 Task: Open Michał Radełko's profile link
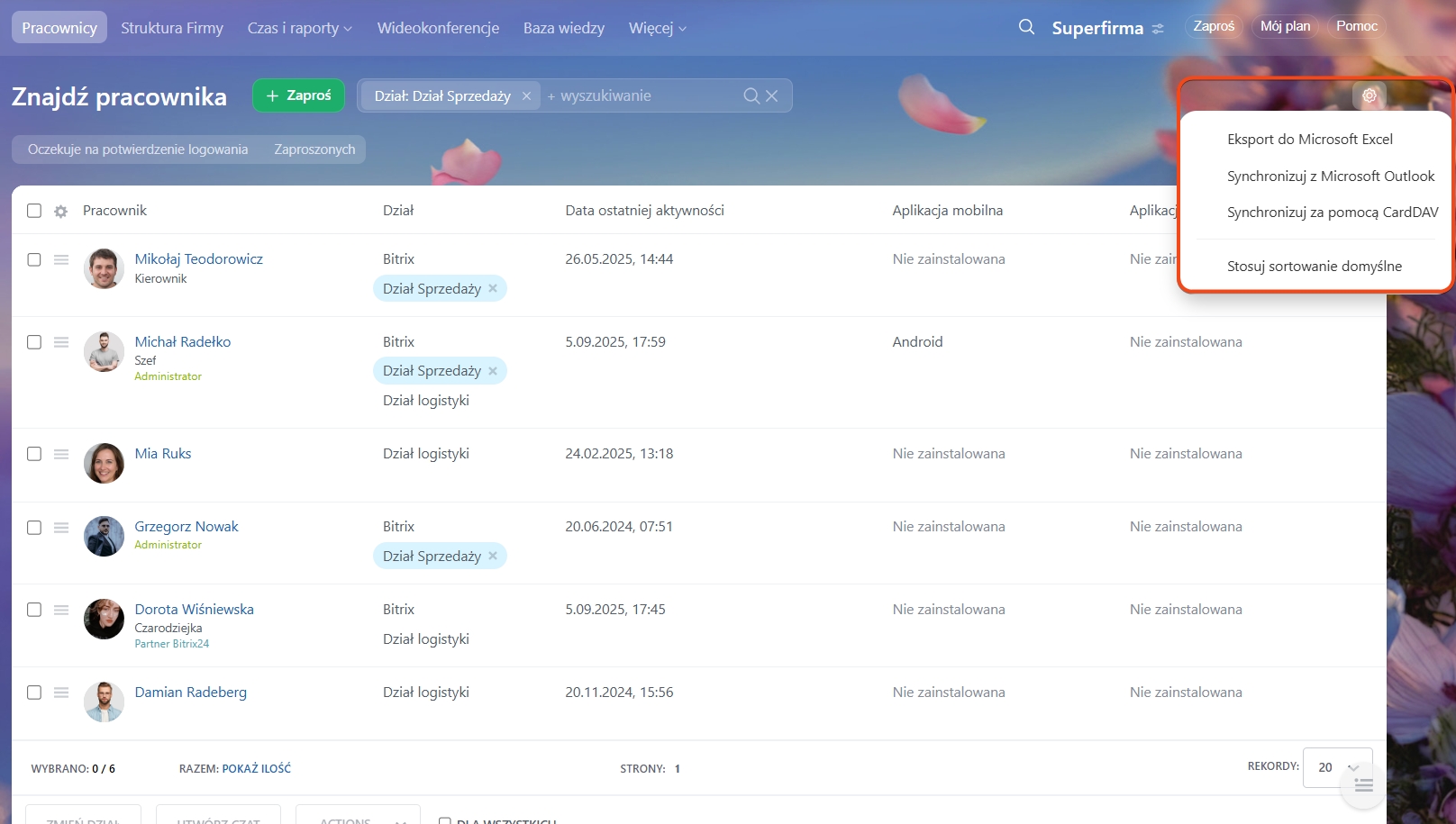[183, 342]
